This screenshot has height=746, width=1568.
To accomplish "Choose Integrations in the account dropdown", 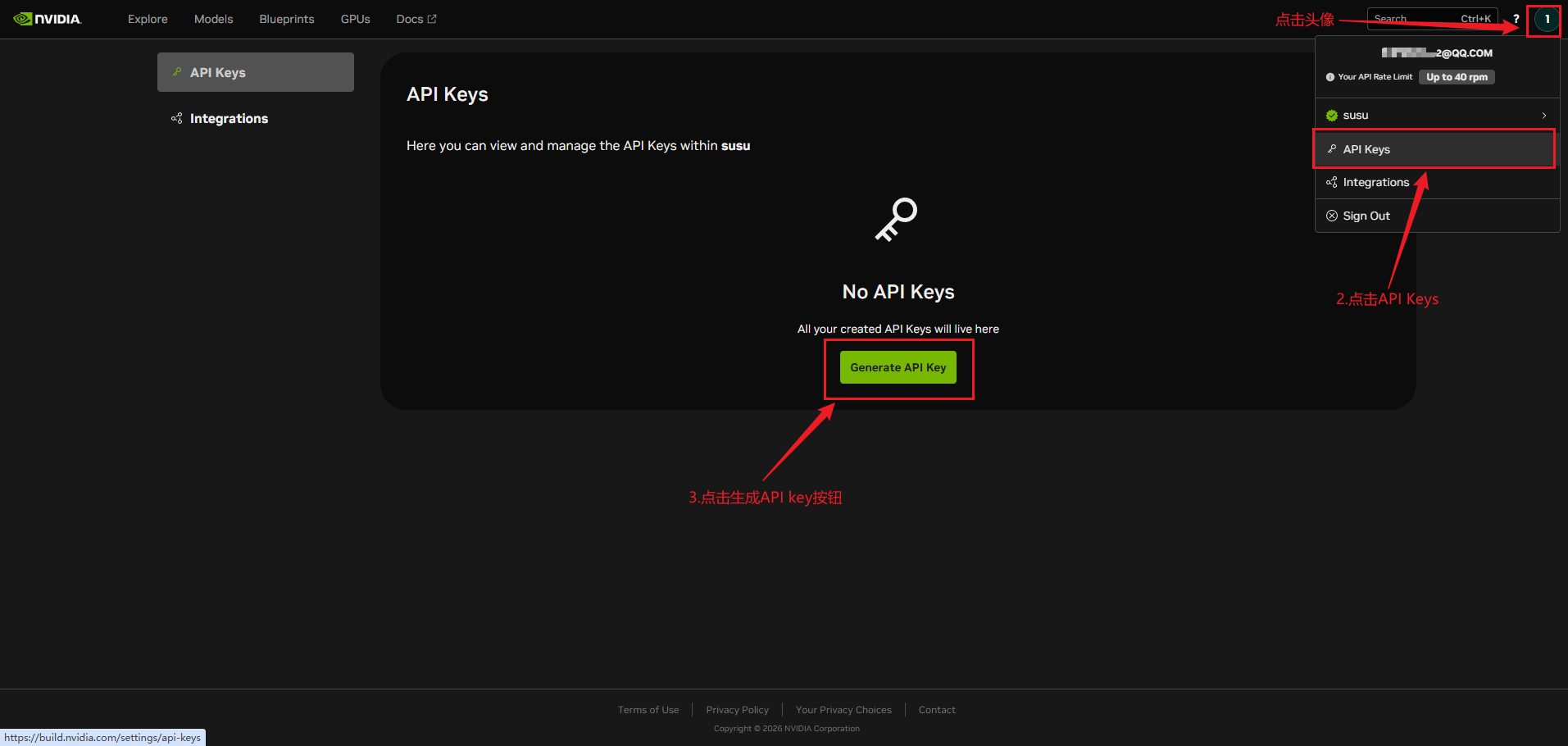I will 1375,182.
